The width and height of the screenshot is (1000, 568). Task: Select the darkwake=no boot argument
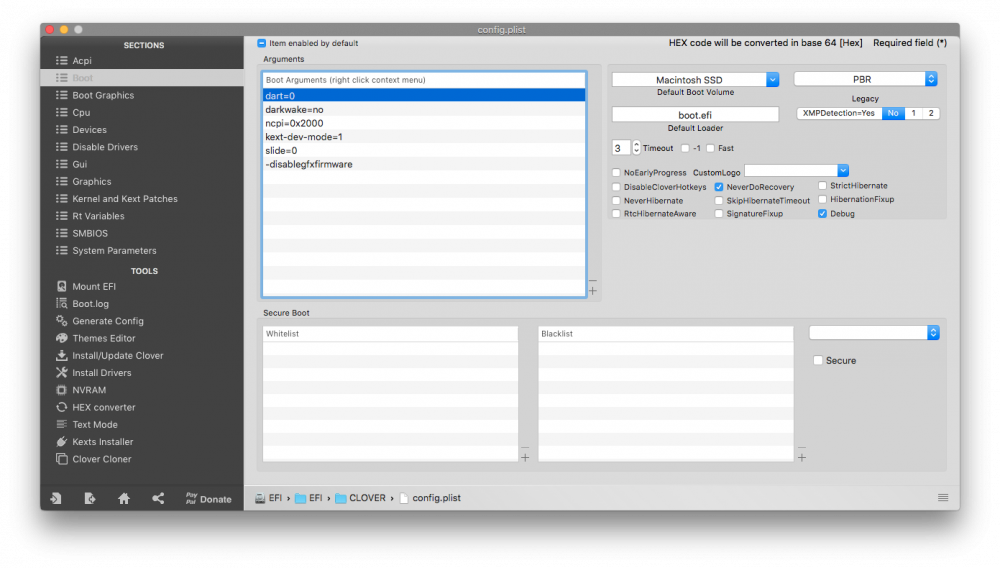pyautogui.click(x=423, y=110)
